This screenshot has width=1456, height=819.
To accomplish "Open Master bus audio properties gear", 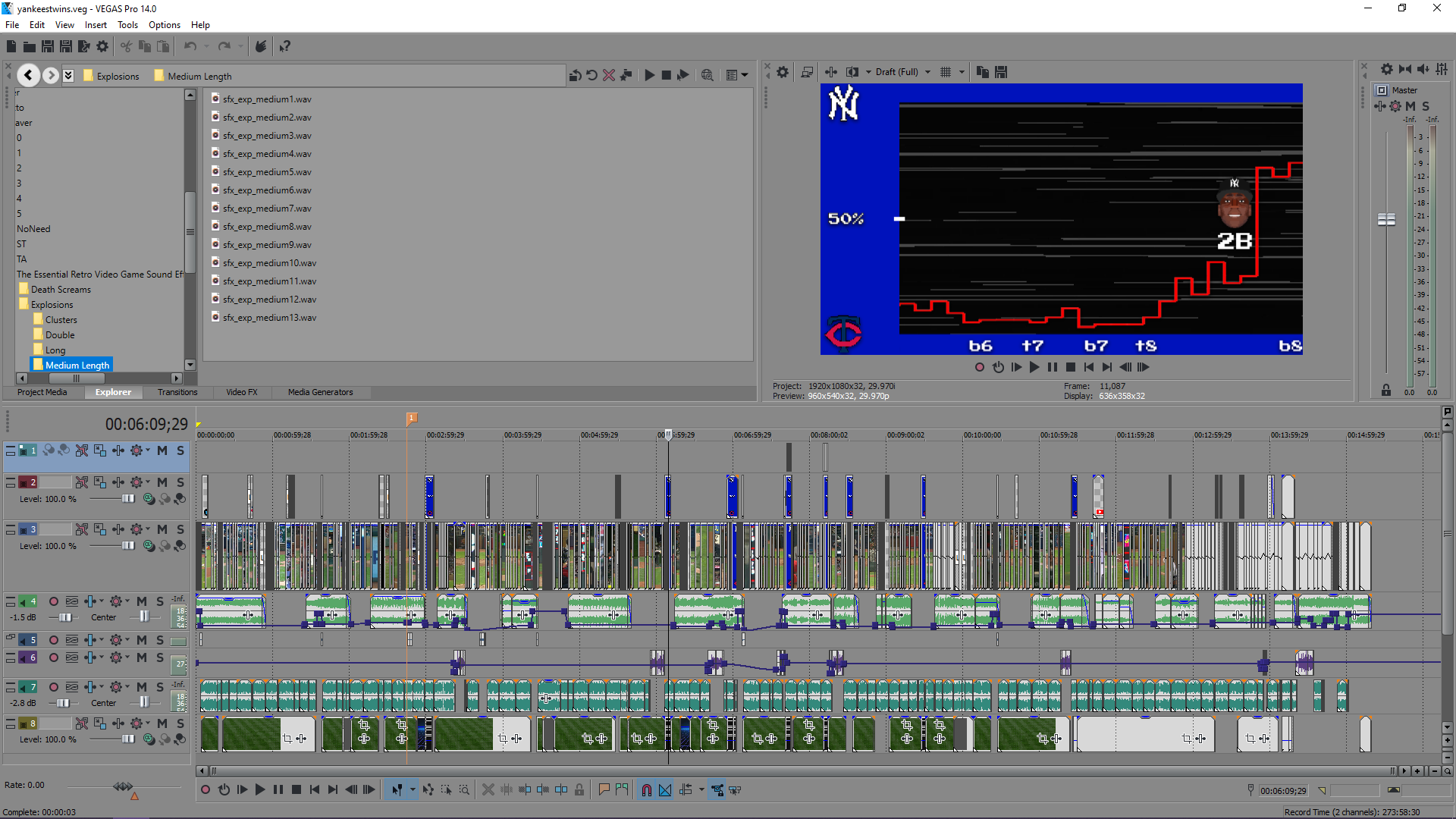I will 1386,69.
